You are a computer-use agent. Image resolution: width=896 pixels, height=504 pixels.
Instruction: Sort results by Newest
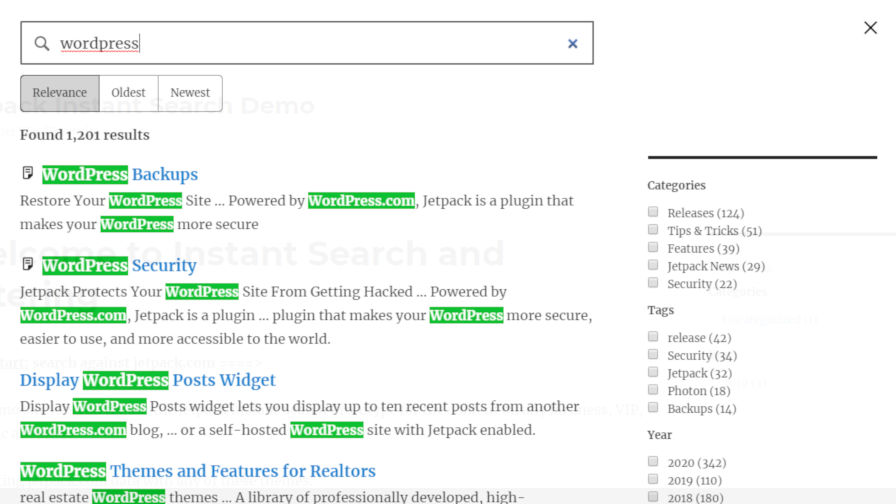click(x=190, y=93)
